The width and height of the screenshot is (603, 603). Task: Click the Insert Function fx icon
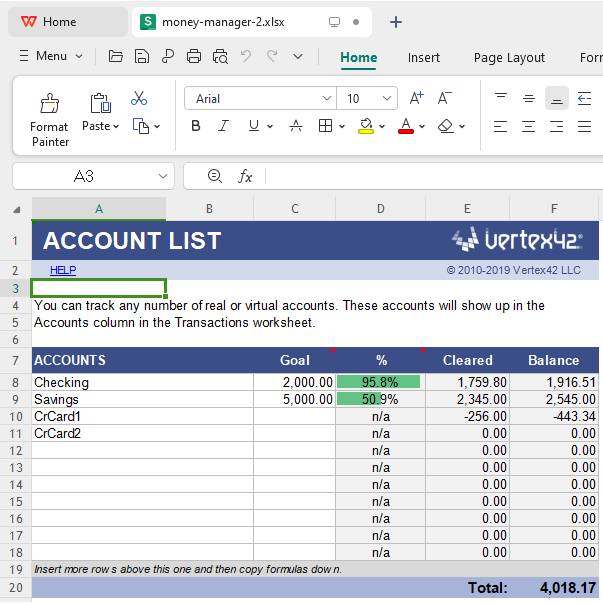tap(245, 176)
